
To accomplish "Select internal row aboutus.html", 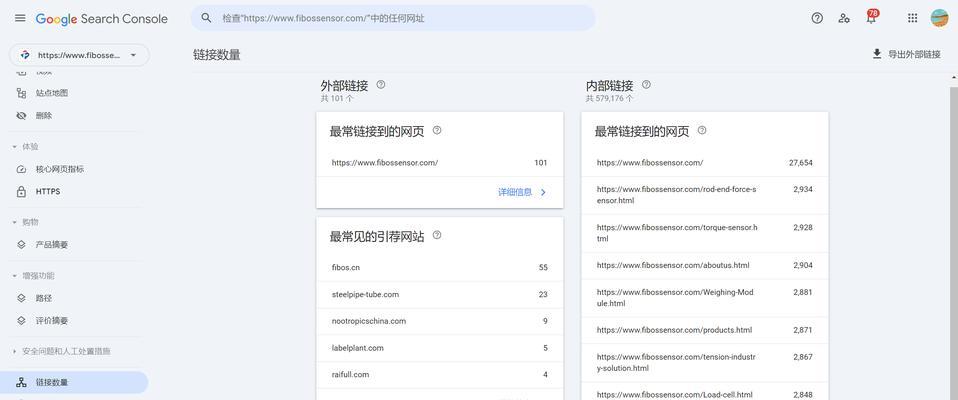I will [x=705, y=266].
